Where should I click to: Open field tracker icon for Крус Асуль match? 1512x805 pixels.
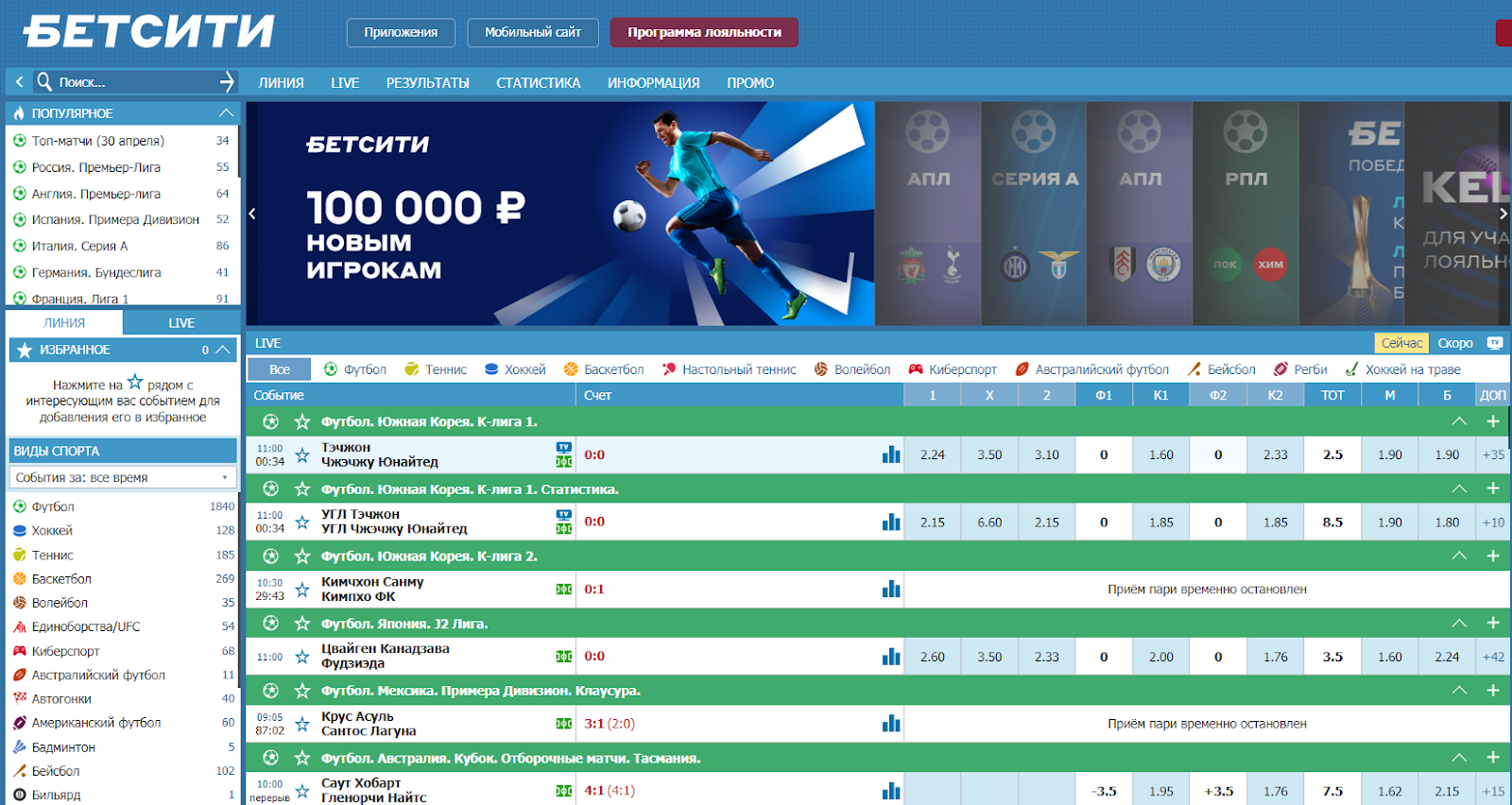pos(564,724)
